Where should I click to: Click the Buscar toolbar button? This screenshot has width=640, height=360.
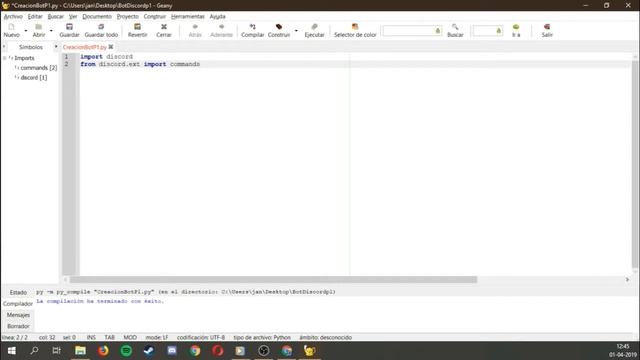pyautogui.click(x=455, y=31)
